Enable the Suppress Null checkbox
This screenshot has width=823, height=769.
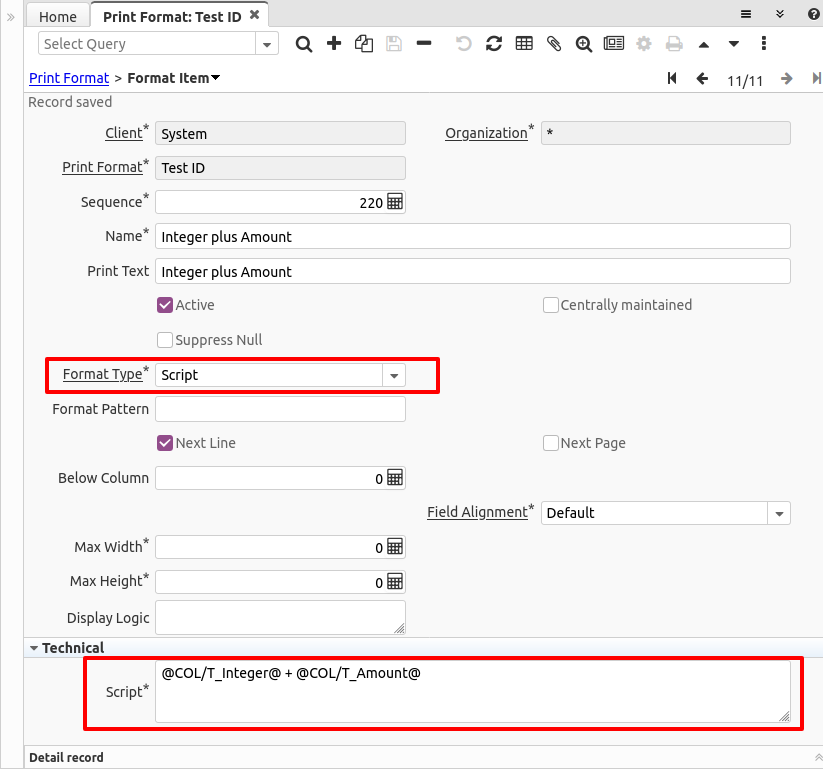pyautogui.click(x=165, y=340)
